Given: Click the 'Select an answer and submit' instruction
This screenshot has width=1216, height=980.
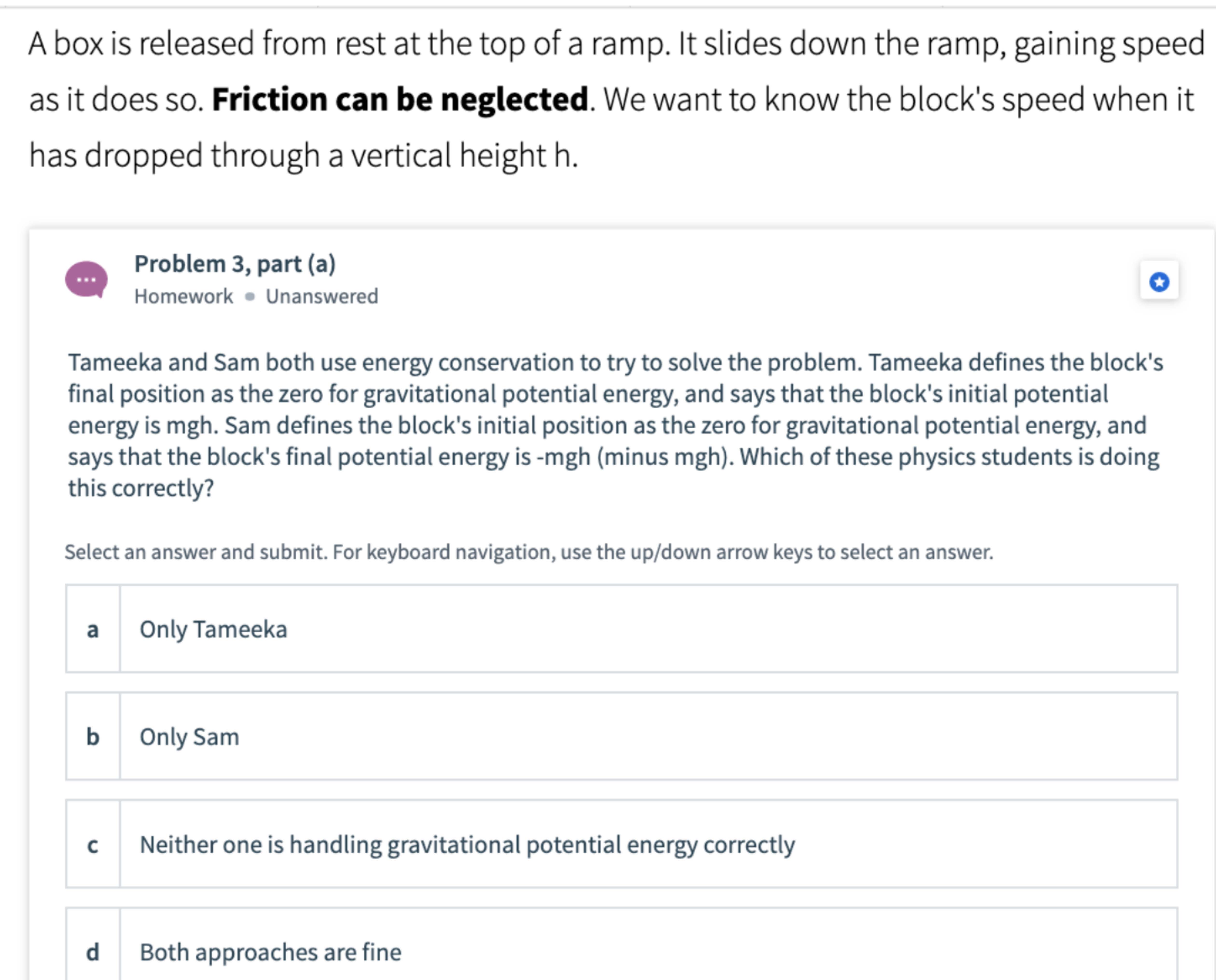Looking at the screenshot, I should tap(529, 552).
